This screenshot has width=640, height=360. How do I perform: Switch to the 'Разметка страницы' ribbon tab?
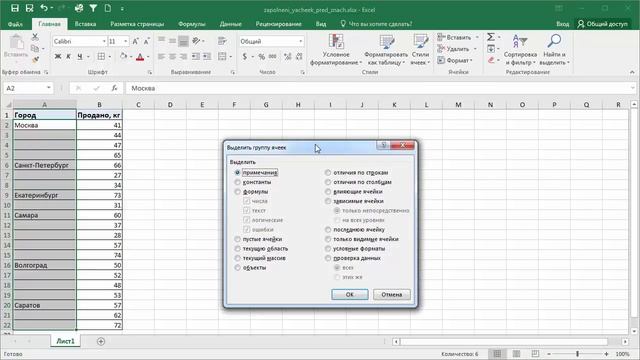[x=137, y=24]
